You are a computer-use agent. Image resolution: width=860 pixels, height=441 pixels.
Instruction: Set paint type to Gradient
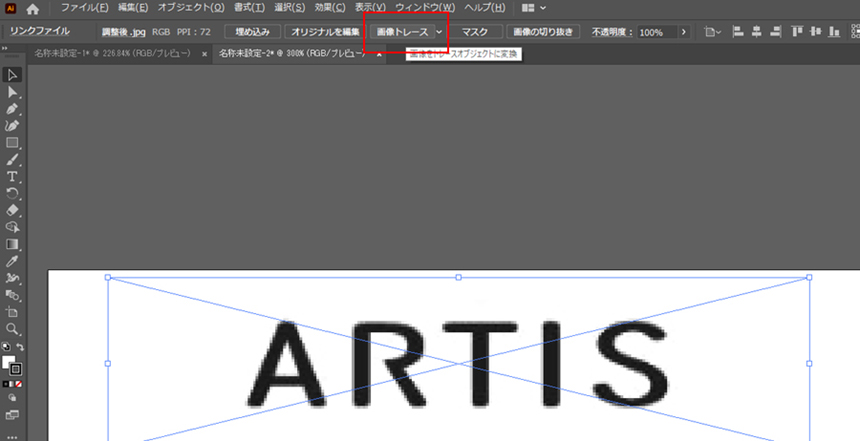[12, 384]
